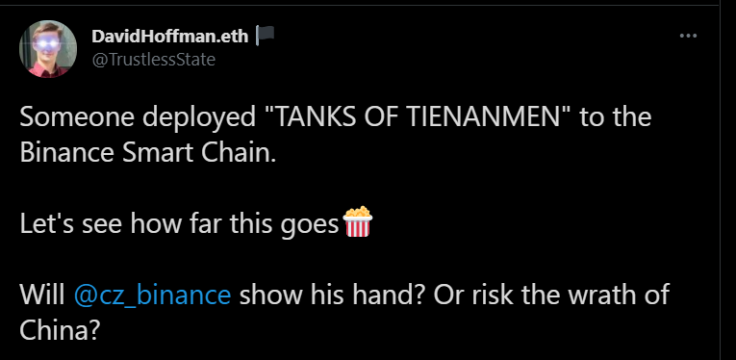The height and width of the screenshot is (360, 736).
Task: Click the word "deployed" in the tweet
Action: (x=199, y=119)
